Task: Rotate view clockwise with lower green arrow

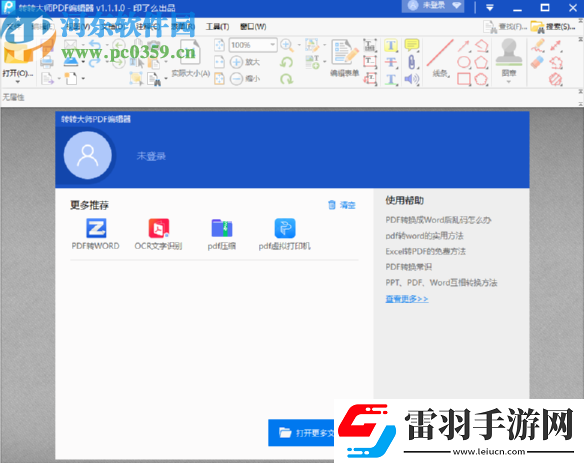Action: (x=286, y=79)
